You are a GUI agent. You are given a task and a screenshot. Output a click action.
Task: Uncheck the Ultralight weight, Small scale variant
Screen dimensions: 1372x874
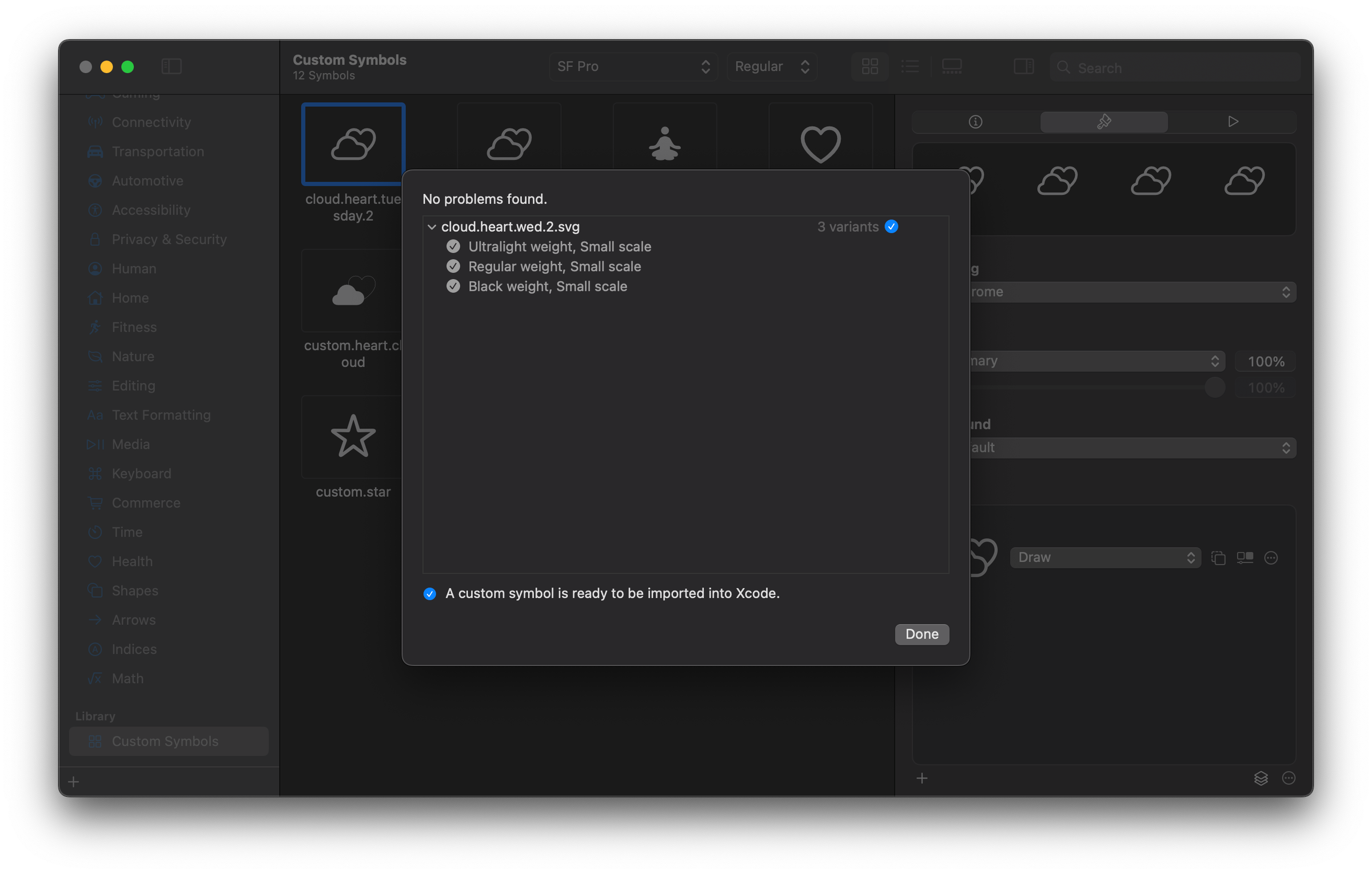click(x=453, y=246)
